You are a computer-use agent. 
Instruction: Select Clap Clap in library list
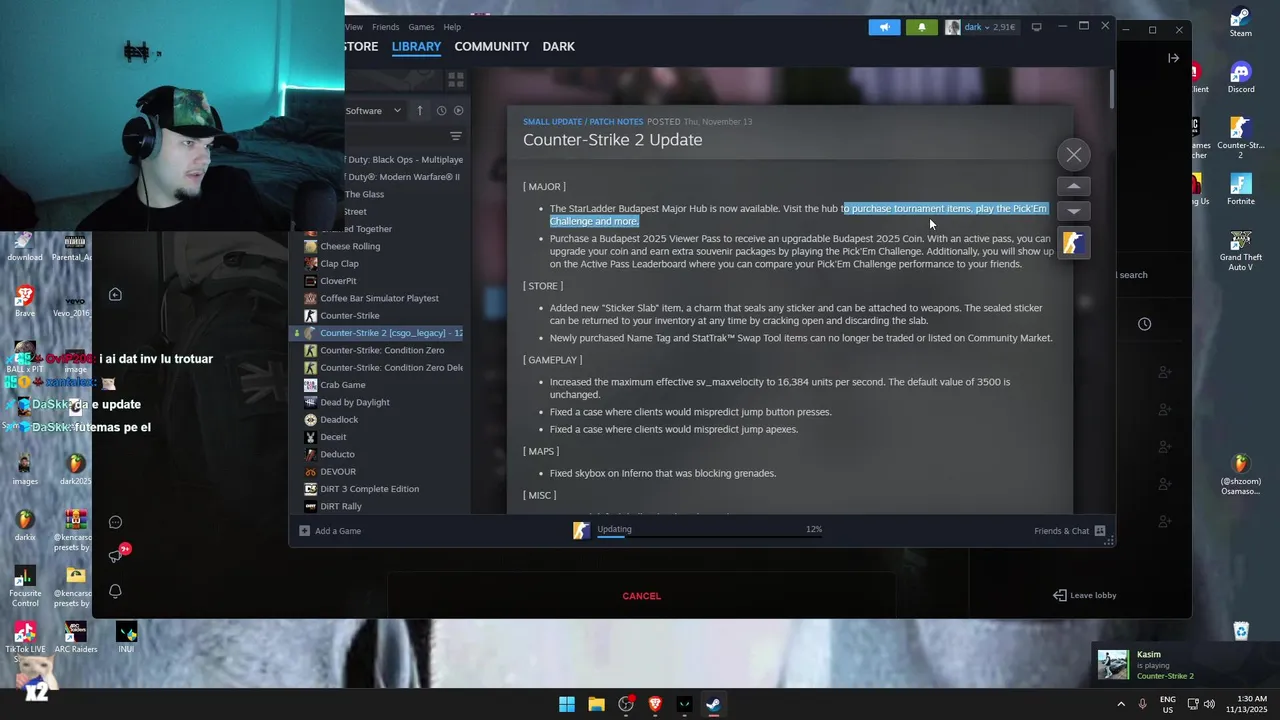339,264
